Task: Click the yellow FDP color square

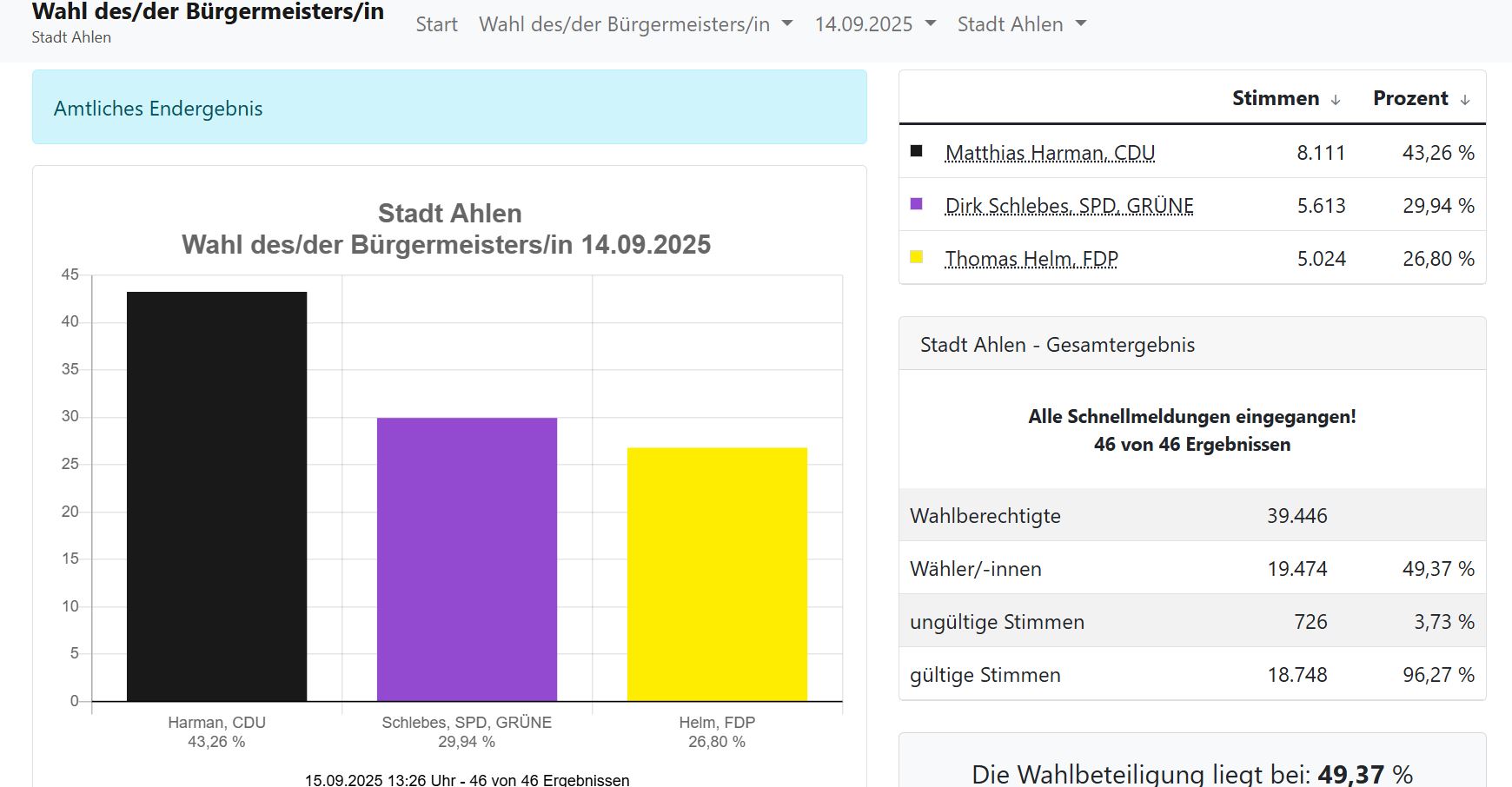Action: [916, 257]
